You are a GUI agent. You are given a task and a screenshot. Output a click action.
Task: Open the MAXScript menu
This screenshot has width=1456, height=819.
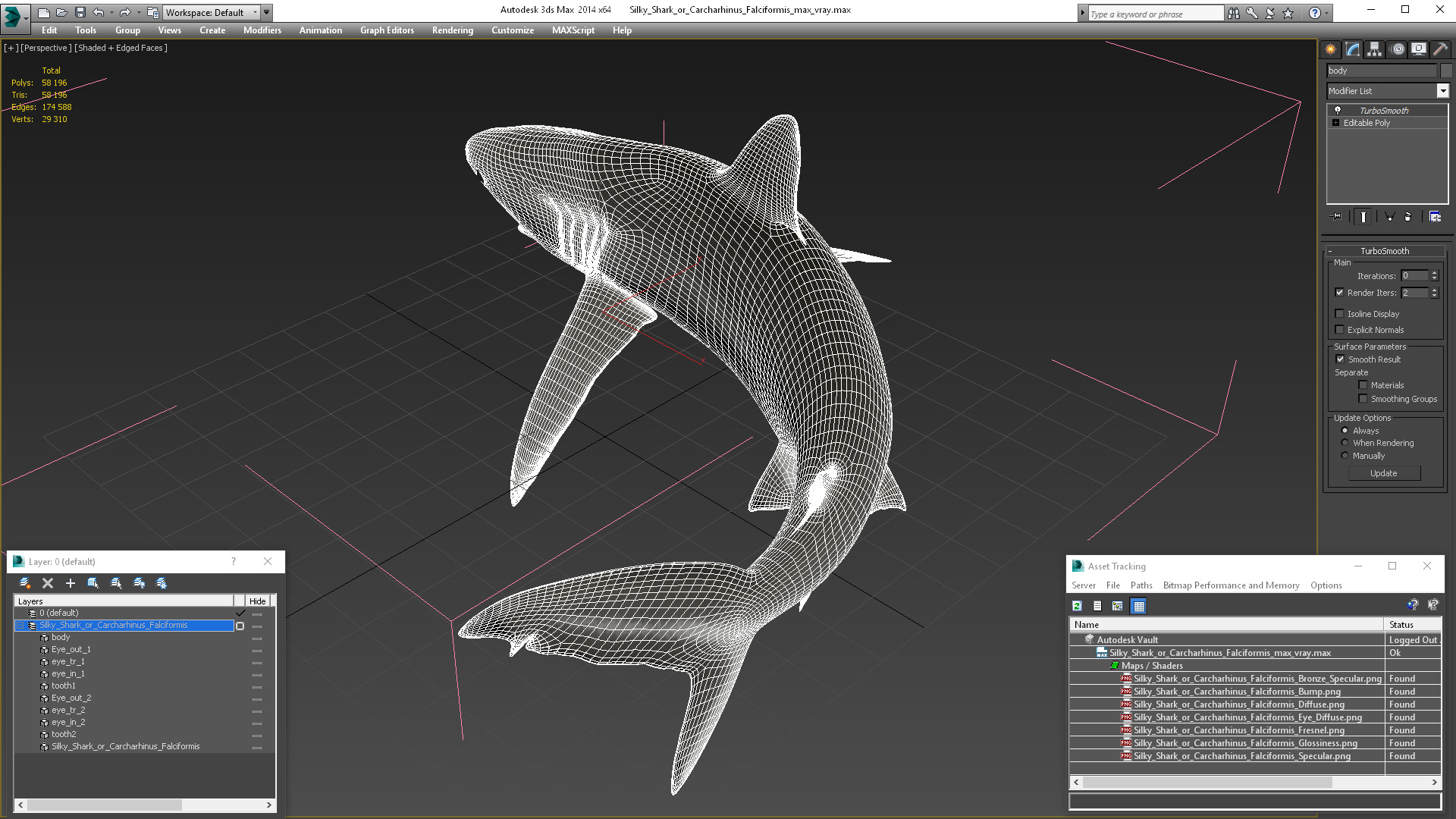[573, 30]
